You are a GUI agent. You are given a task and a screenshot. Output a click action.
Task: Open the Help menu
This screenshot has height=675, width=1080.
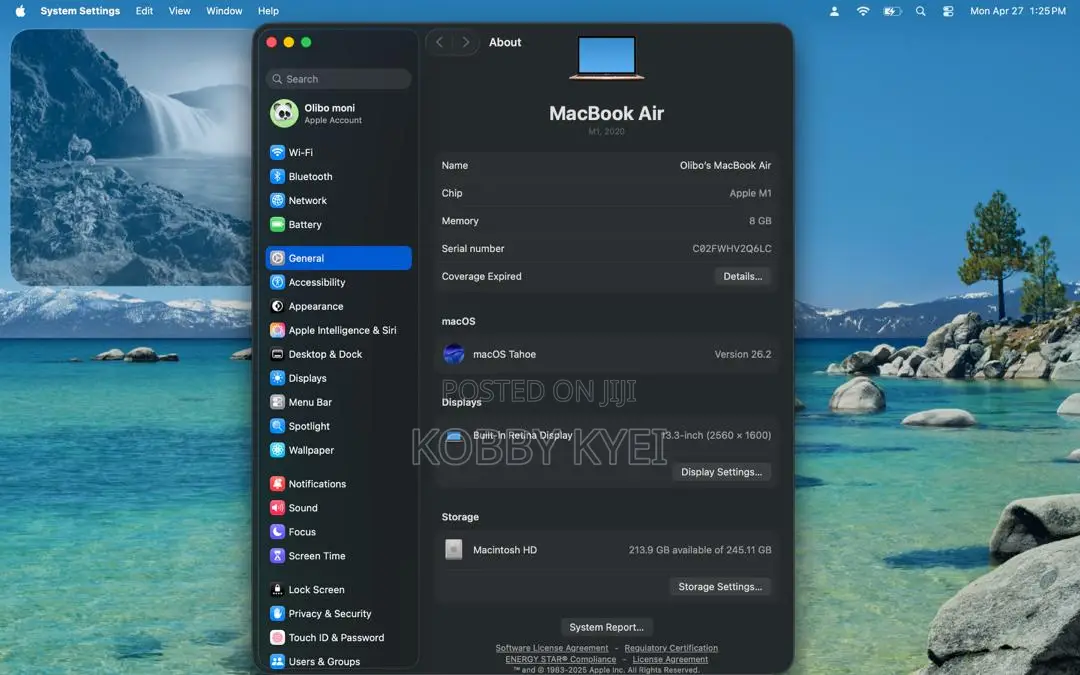click(268, 11)
